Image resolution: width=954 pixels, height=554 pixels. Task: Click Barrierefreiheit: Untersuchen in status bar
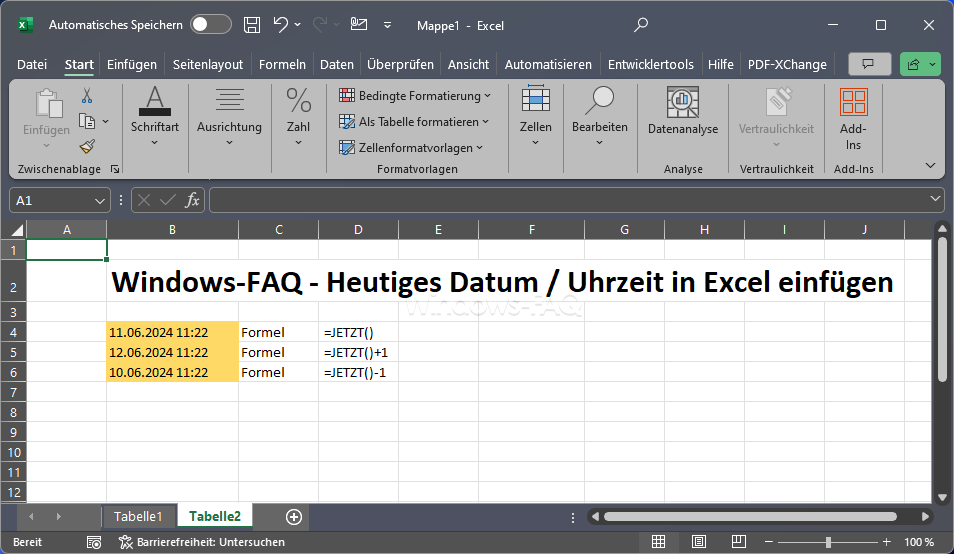pyautogui.click(x=202, y=542)
